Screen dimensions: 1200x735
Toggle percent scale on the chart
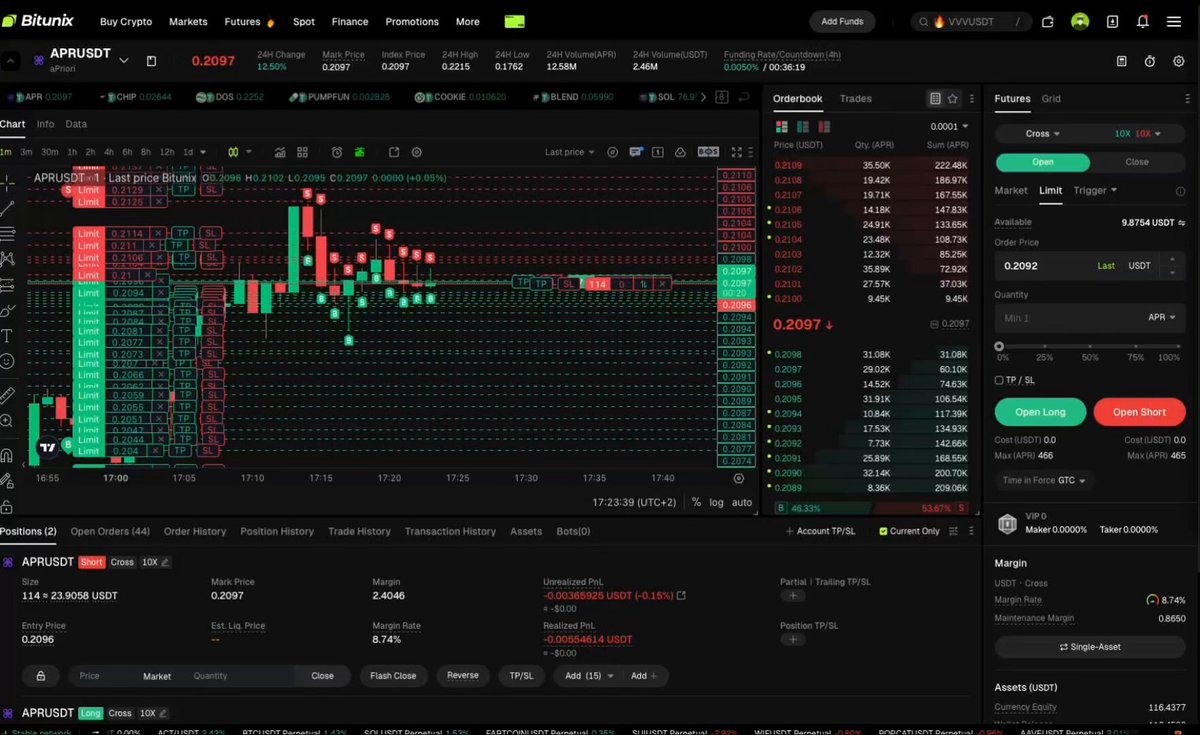pos(696,502)
